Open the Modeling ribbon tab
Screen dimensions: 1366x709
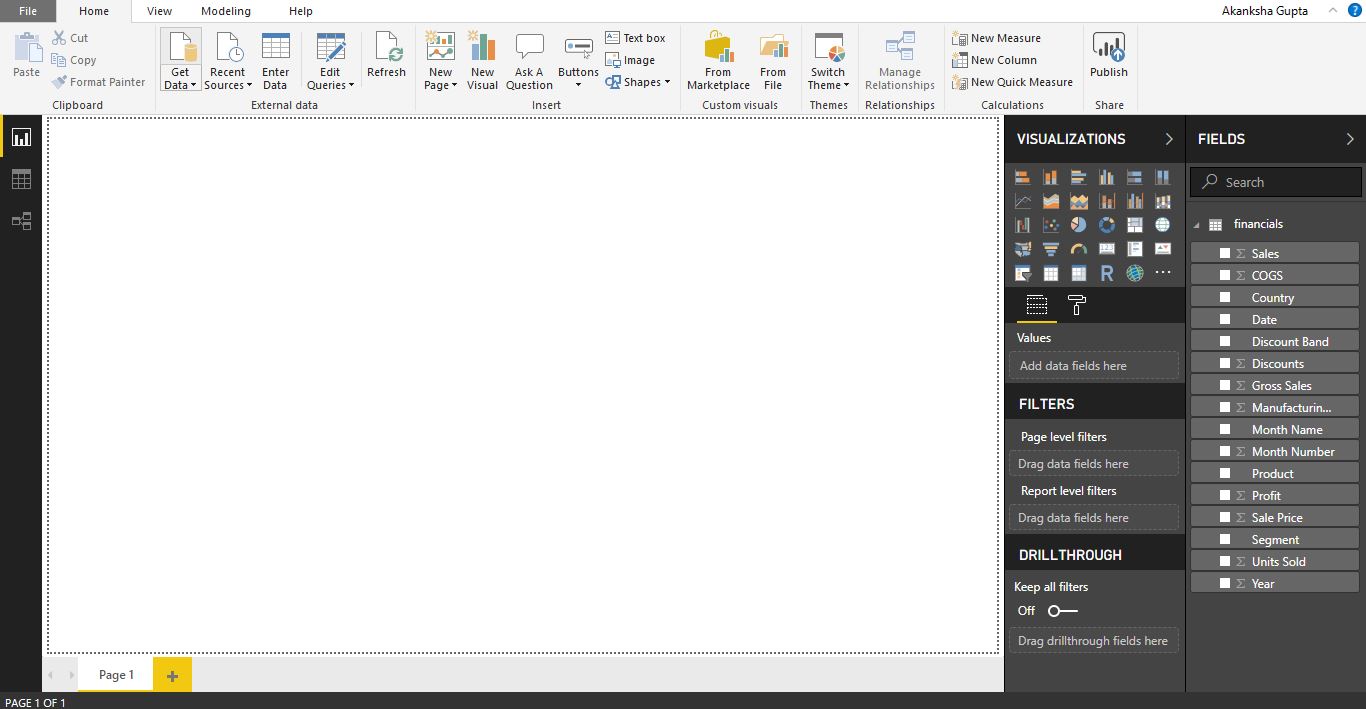(225, 11)
